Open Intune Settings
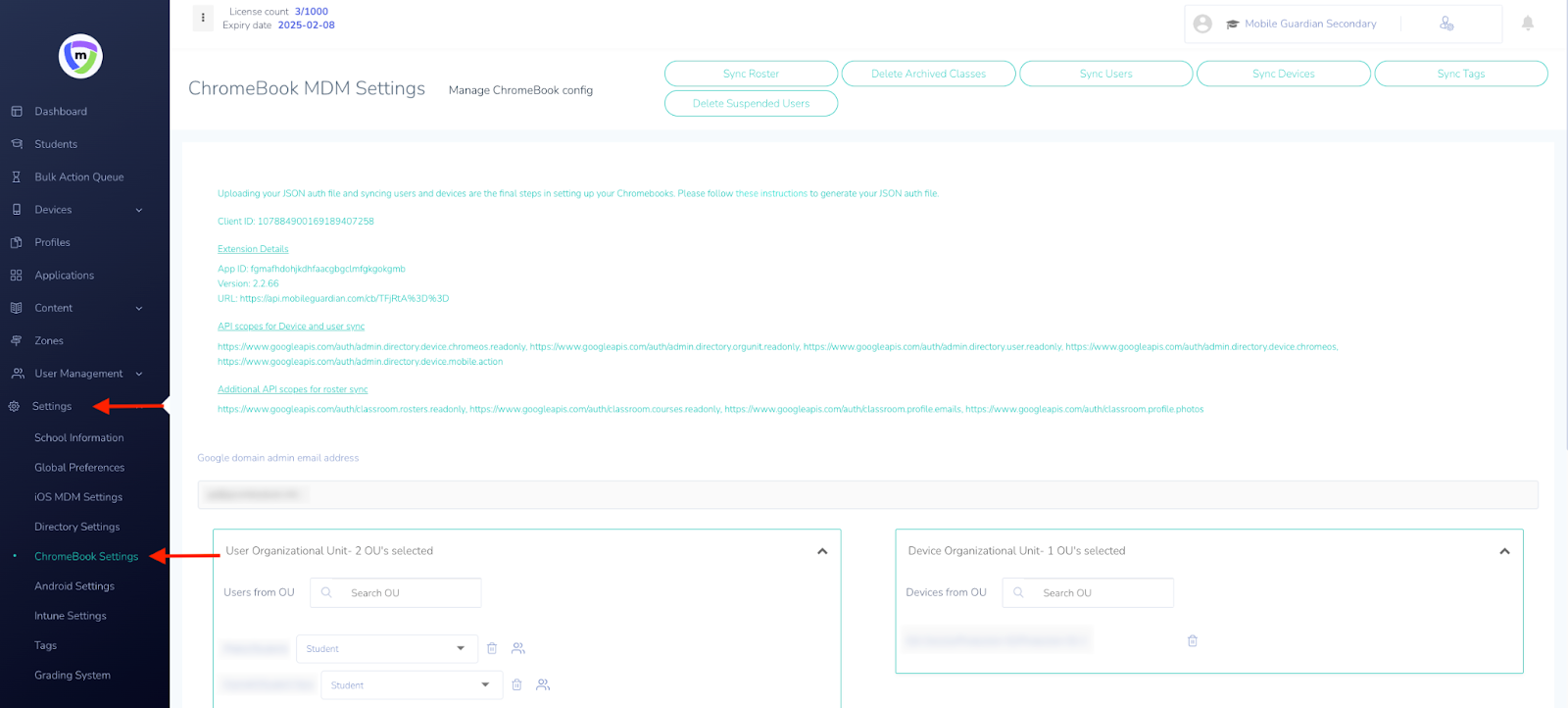This screenshot has height=708, width=1568. pos(71,616)
